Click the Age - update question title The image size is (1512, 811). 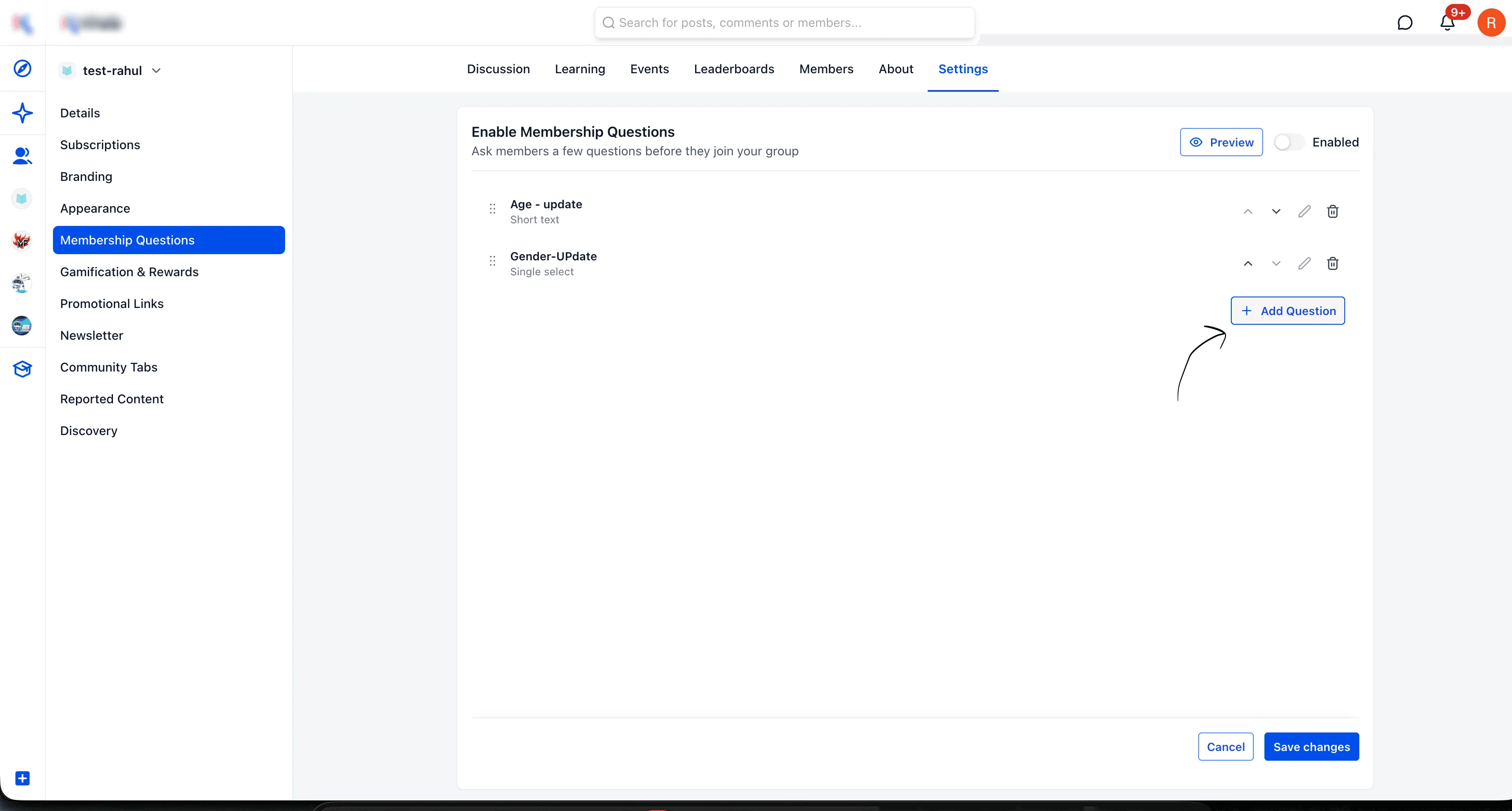pos(546,204)
